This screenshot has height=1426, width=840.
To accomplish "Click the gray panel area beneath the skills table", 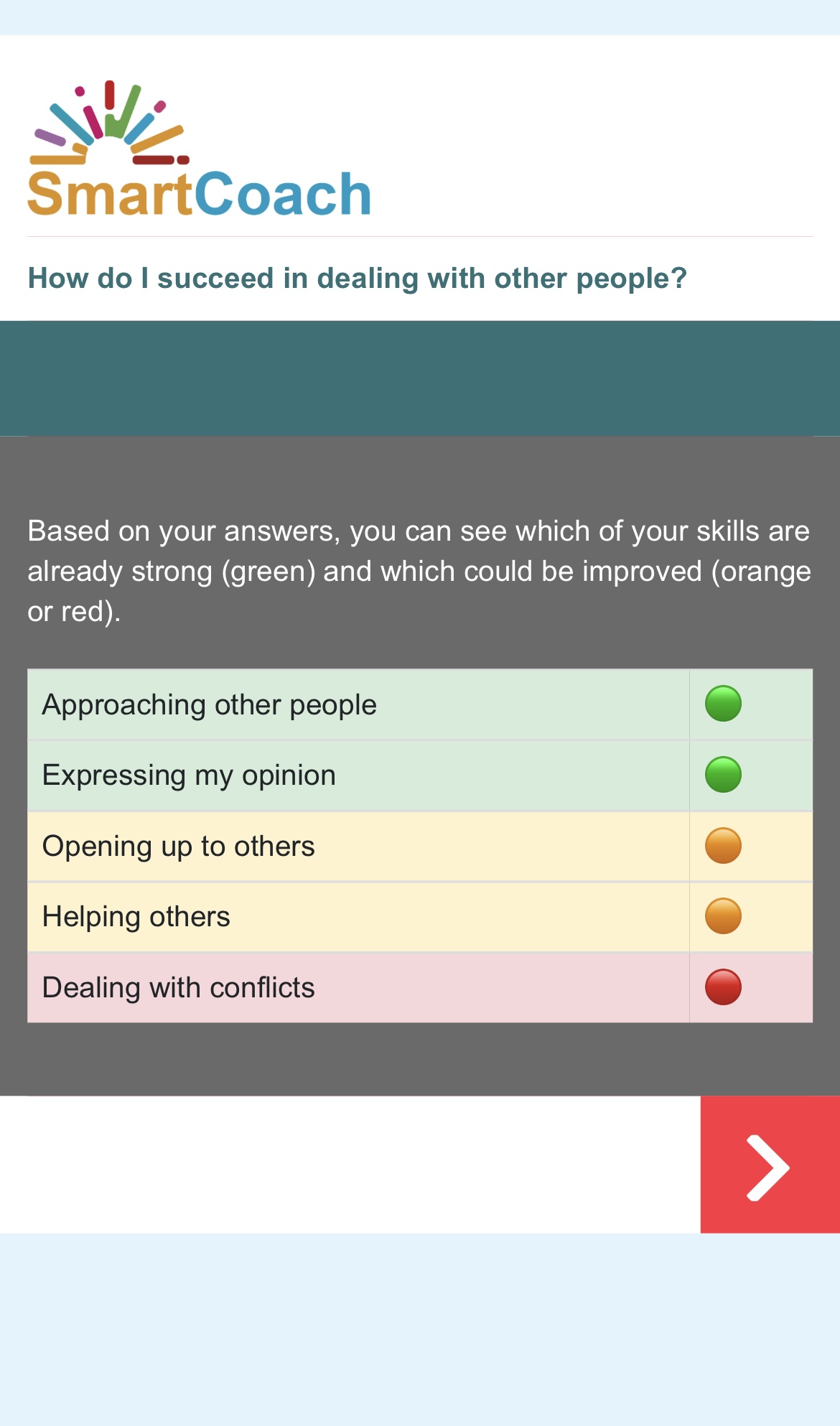I will click(420, 1059).
